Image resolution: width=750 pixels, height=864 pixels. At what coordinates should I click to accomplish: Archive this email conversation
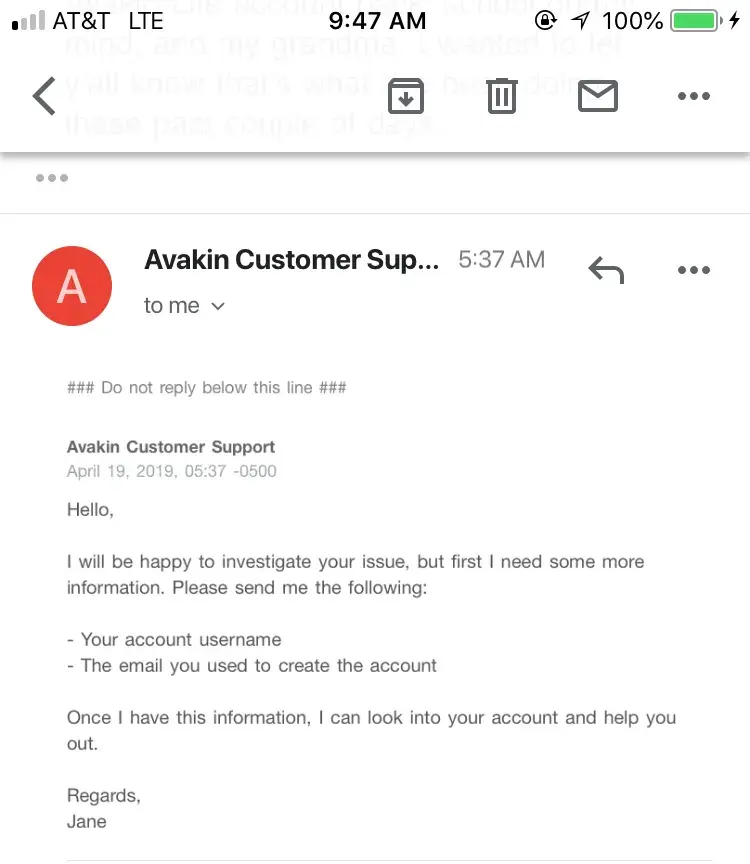coord(406,96)
